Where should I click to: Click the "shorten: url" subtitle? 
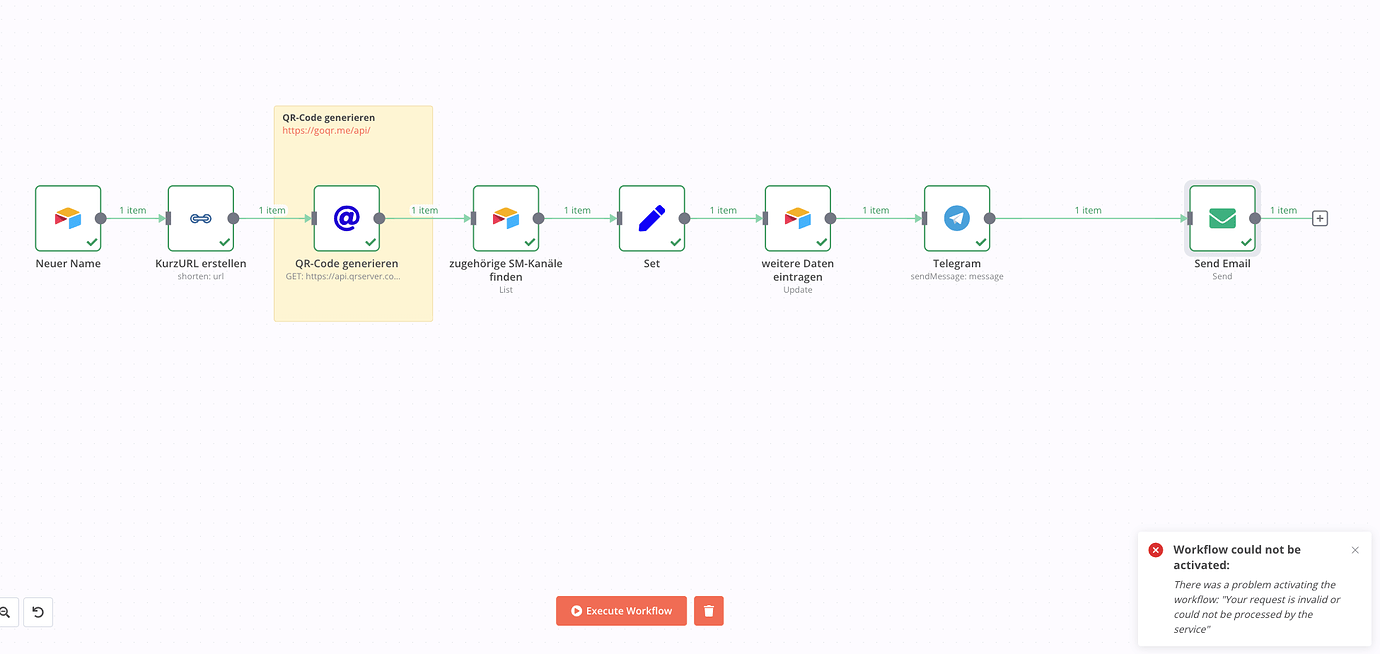coord(201,277)
